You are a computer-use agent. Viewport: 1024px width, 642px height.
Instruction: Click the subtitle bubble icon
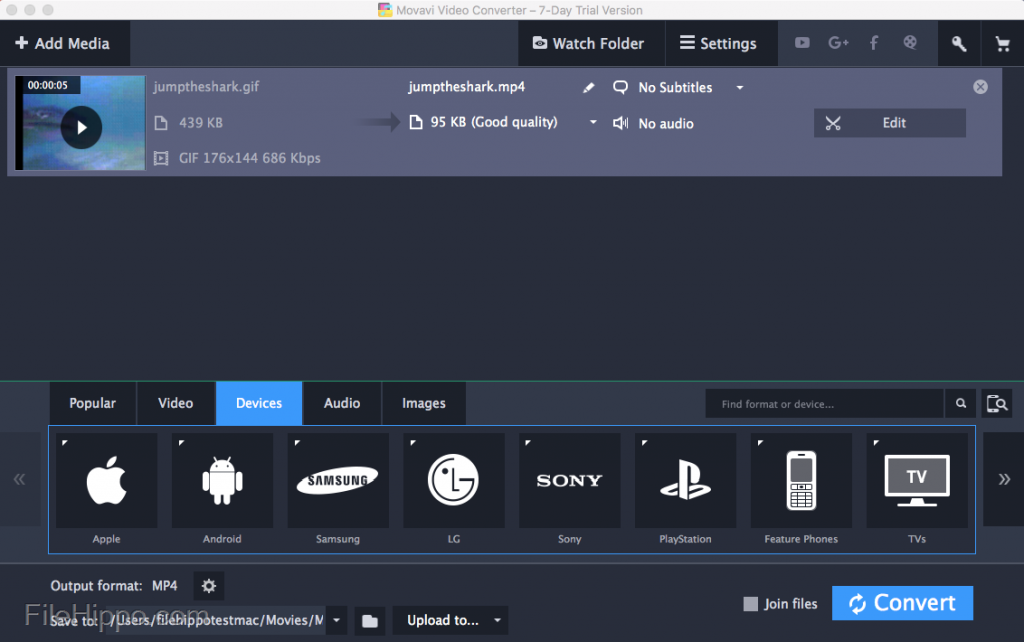tap(620, 87)
